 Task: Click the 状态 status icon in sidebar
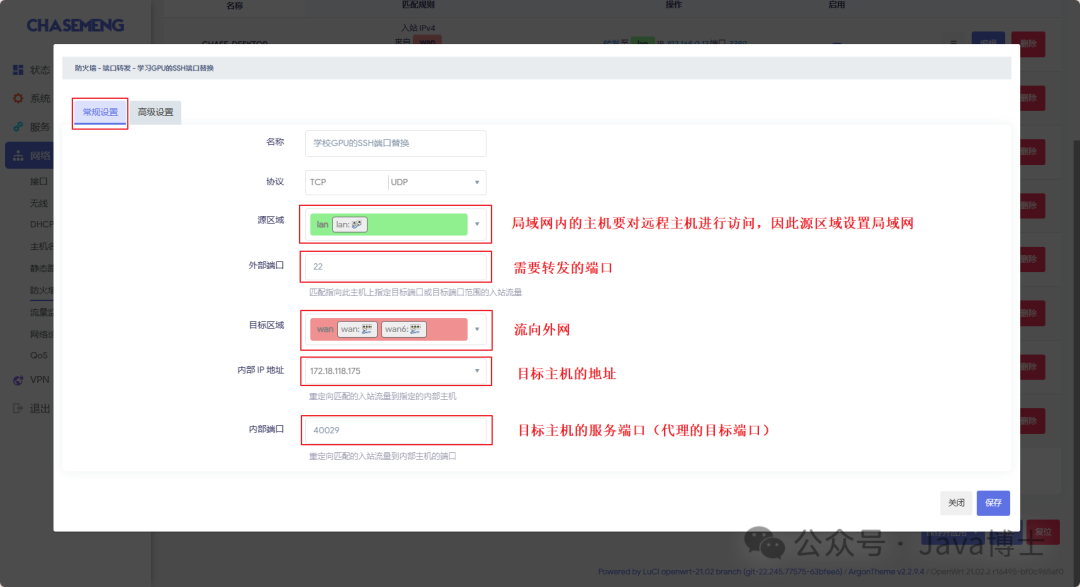[18, 70]
